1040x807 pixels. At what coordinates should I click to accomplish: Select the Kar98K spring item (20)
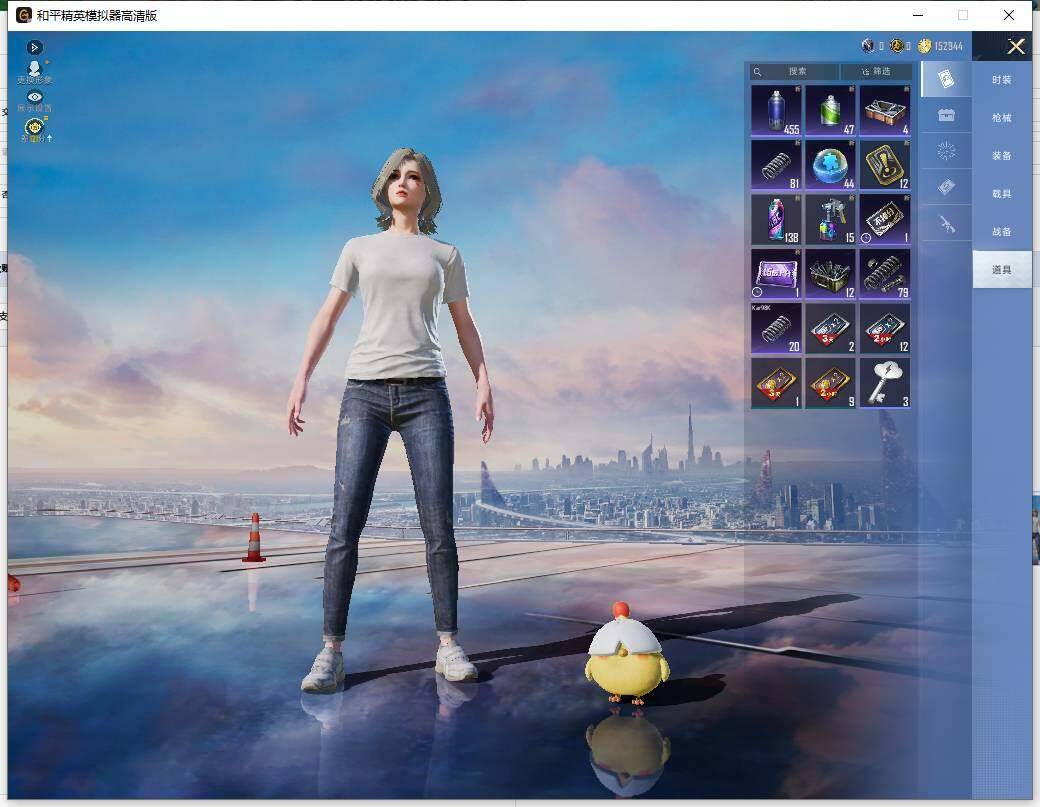coord(776,329)
